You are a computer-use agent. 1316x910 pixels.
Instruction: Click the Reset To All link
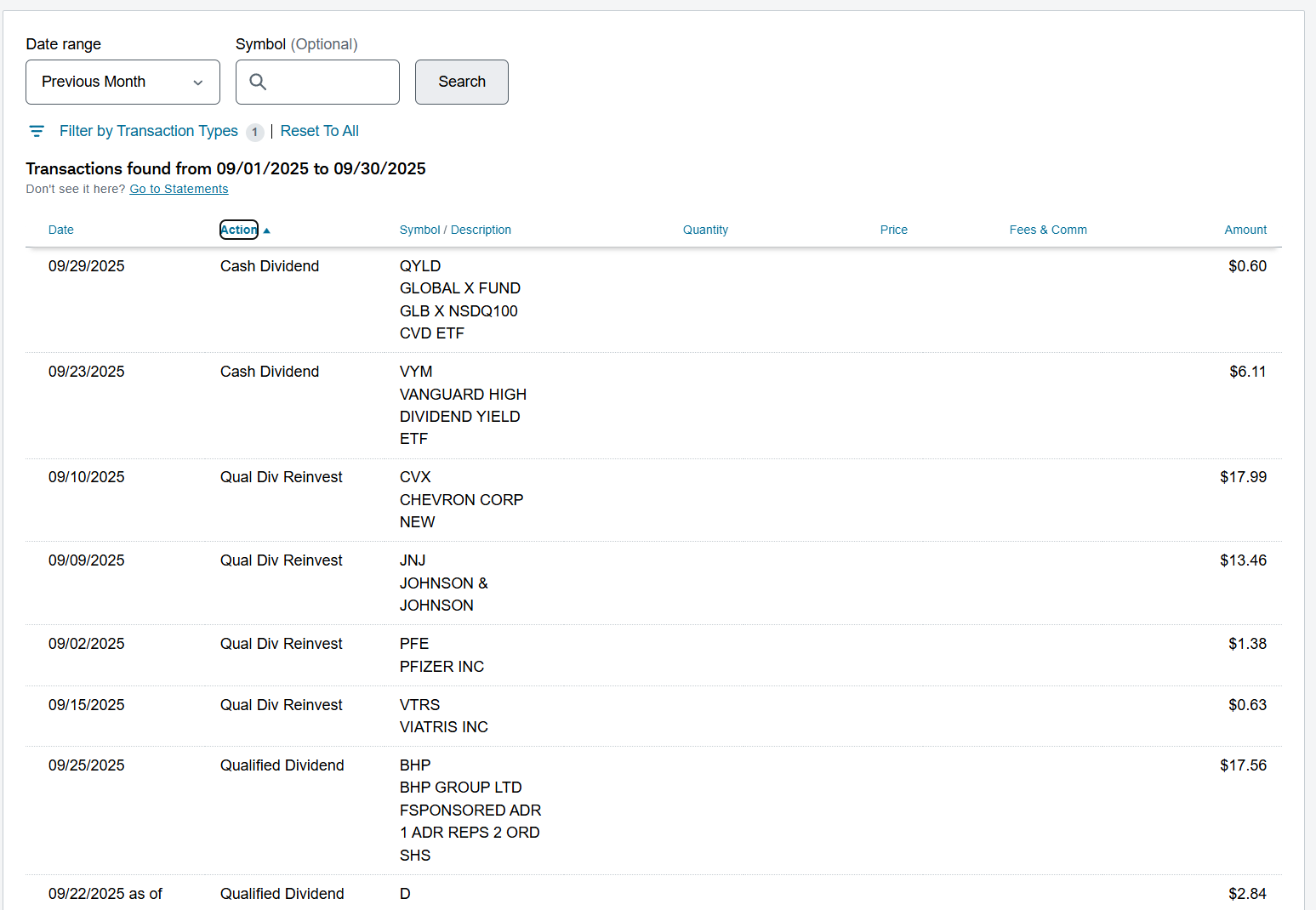(319, 131)
